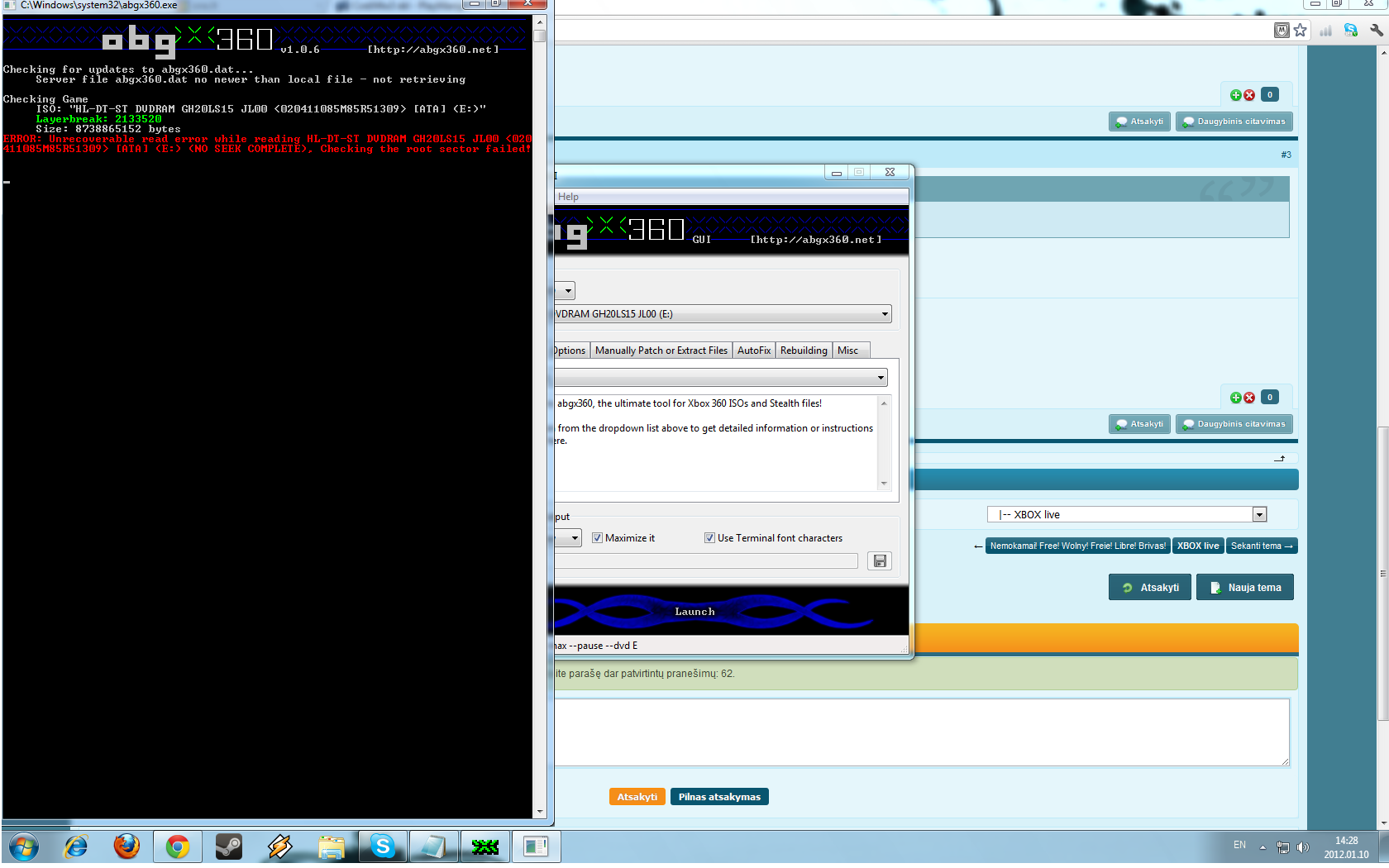Open the Windows Start menu
The height and width of the screenshot is (868, 1389).
point(24,847)
